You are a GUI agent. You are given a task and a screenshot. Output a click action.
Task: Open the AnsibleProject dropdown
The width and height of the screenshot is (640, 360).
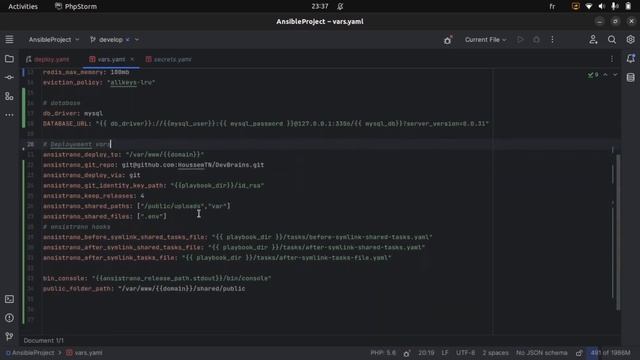53,40
